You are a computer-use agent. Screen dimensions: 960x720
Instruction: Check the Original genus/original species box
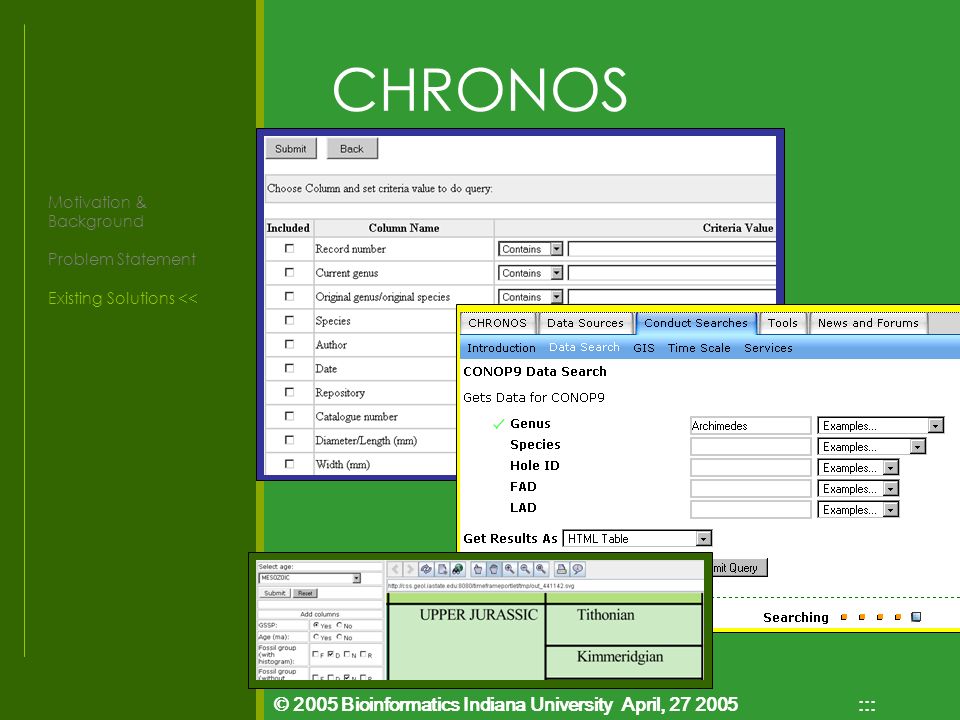click(290, 296)
